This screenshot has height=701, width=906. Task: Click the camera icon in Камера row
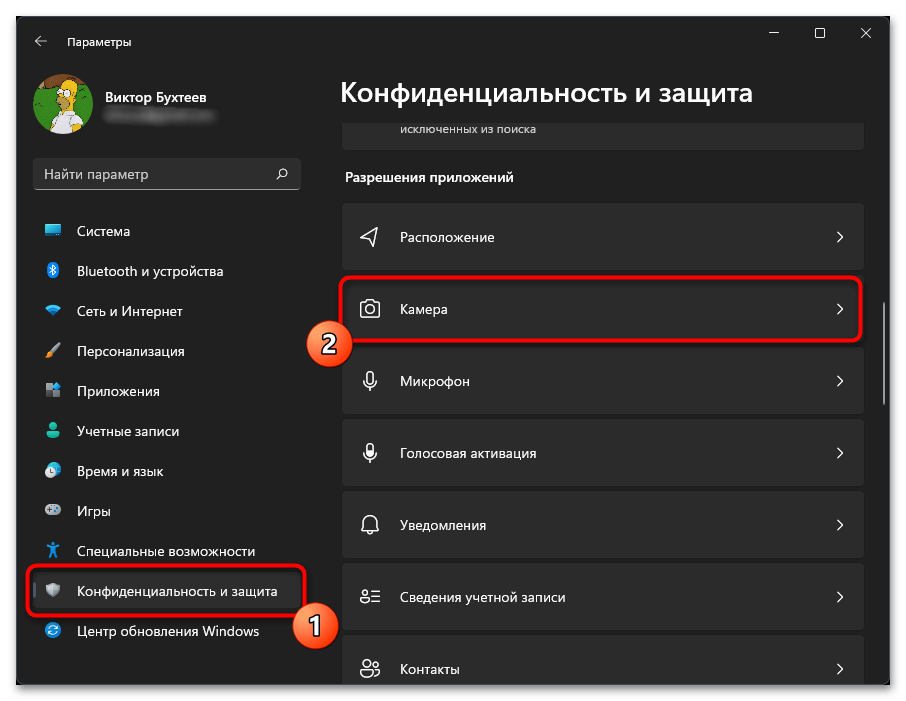pyautogui.click(x=370, y=310)
